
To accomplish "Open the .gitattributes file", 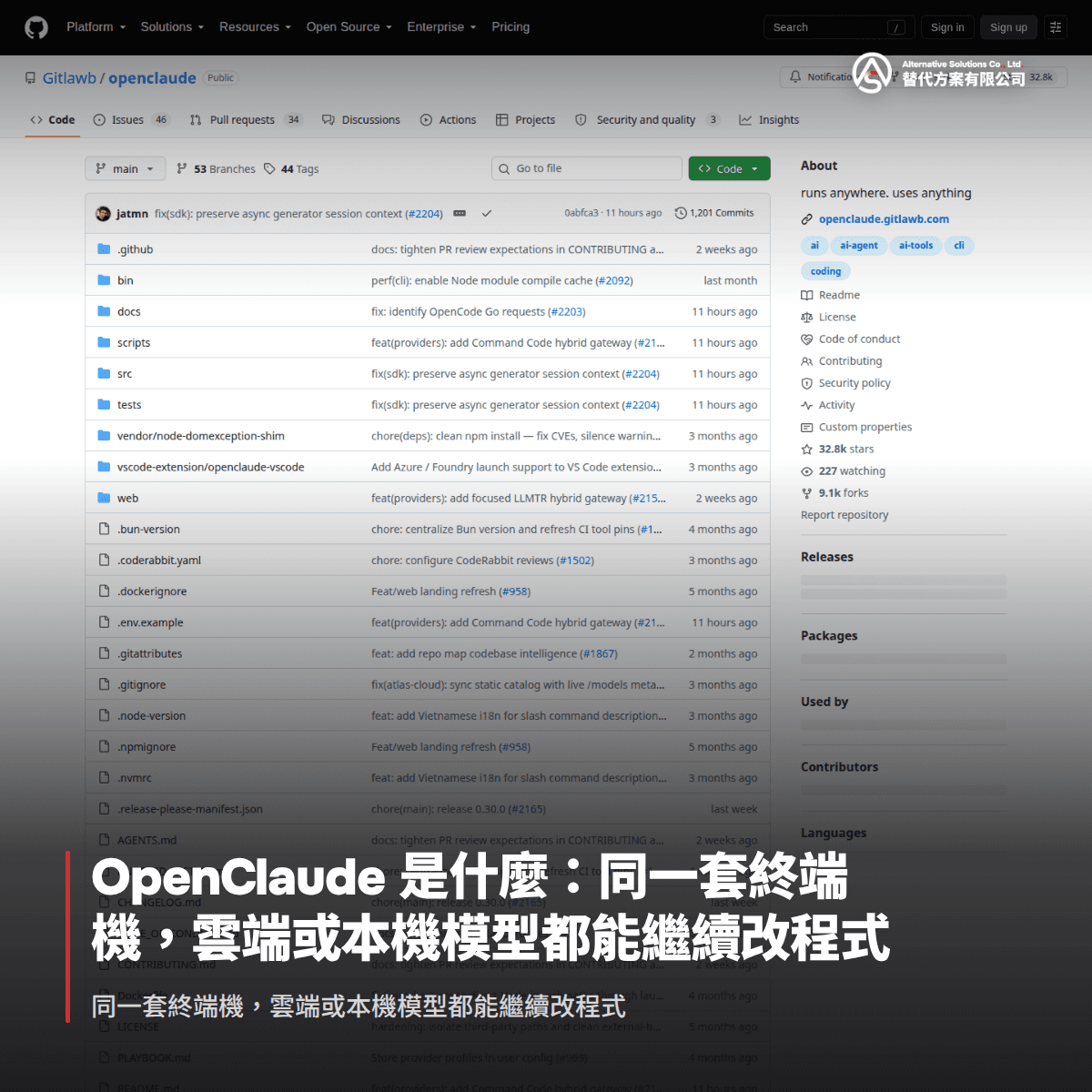I will click(x=149, y=653).
